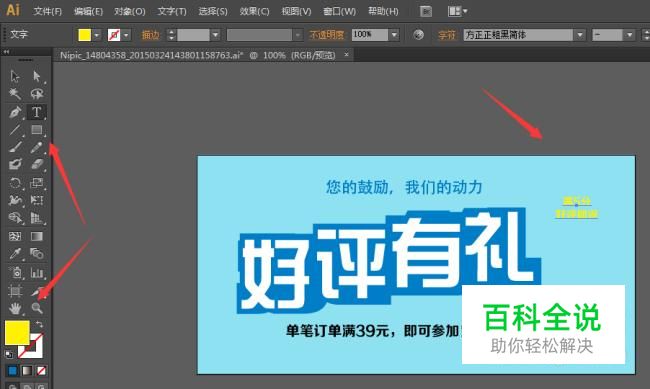This screenshot has height=389, width=650.
Task: Open the 文件(F) menu
Action: tap(47, 11)
